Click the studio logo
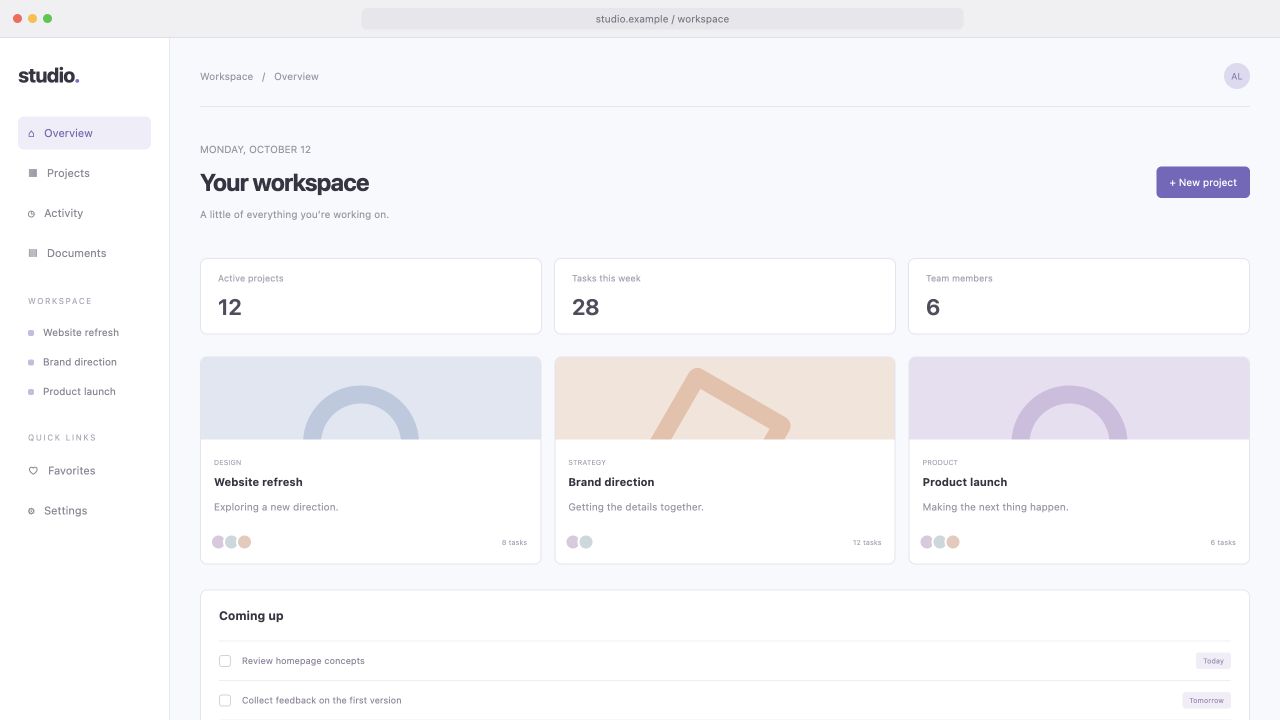This screenshot has height=720, width=1280. (x=49, y=75)
